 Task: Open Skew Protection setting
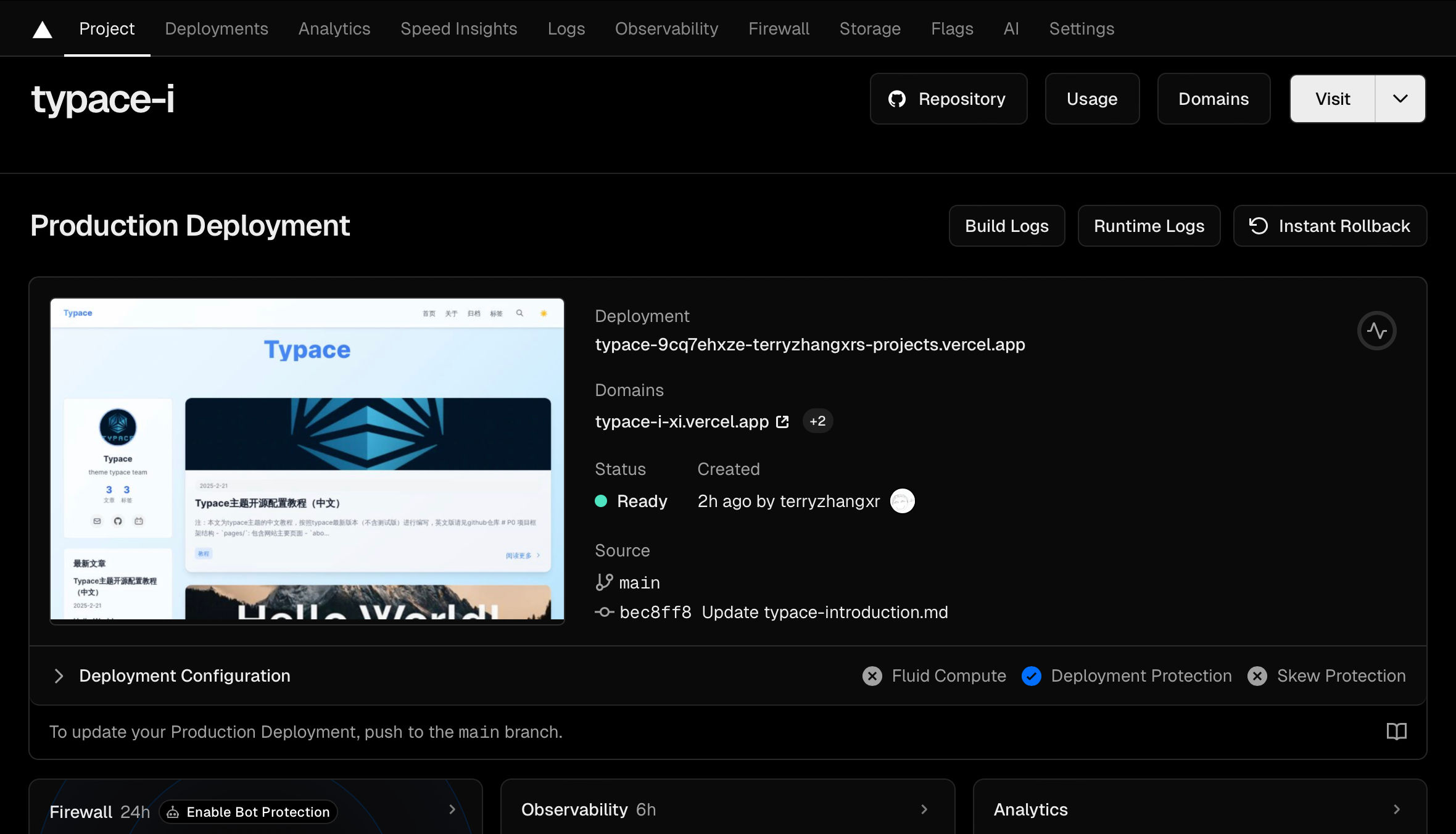pyautogui.click(x=1341, y=676)
